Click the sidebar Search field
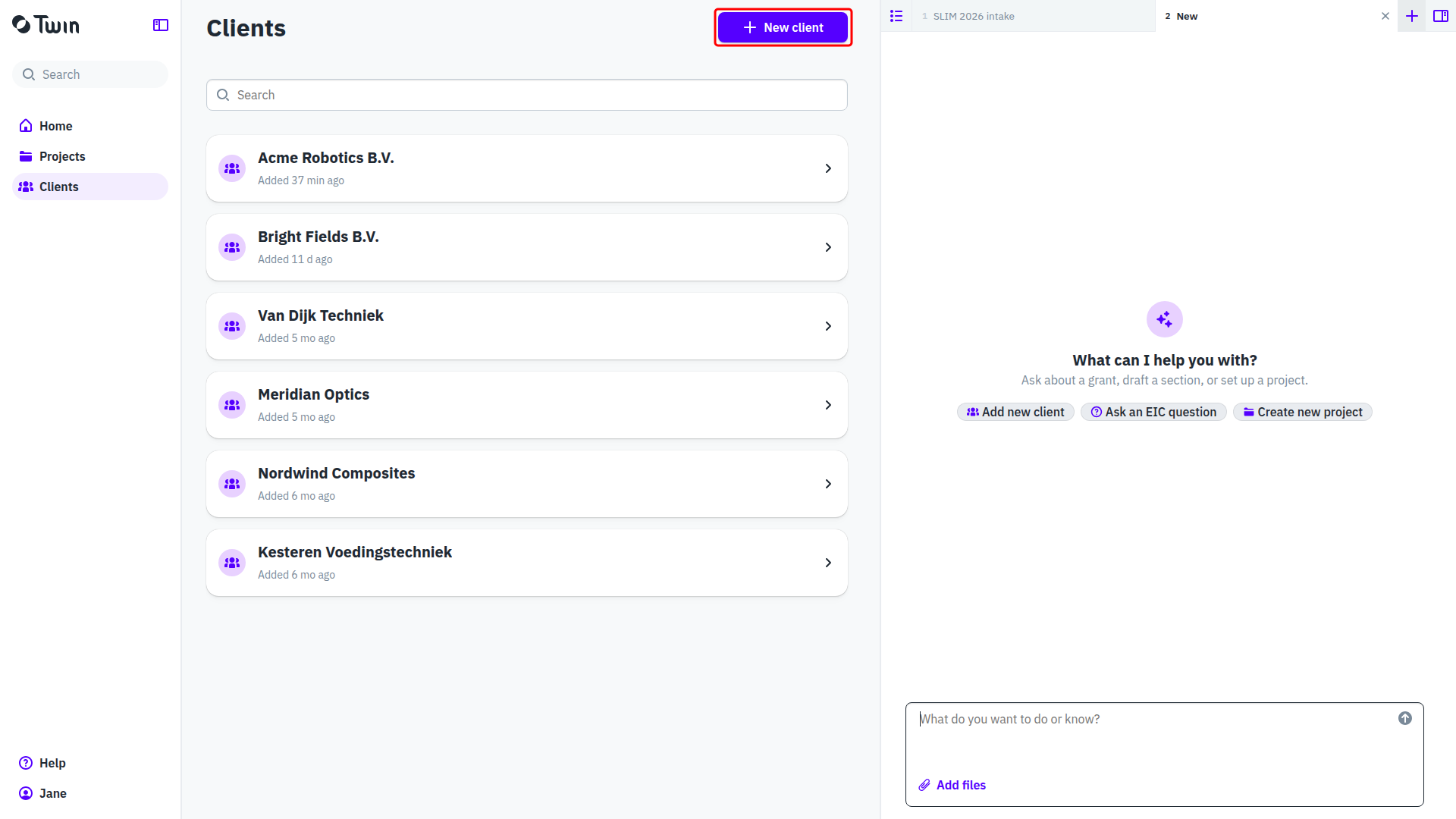Viewport: 1456px width, 819px height. click(x=90, y=74)
